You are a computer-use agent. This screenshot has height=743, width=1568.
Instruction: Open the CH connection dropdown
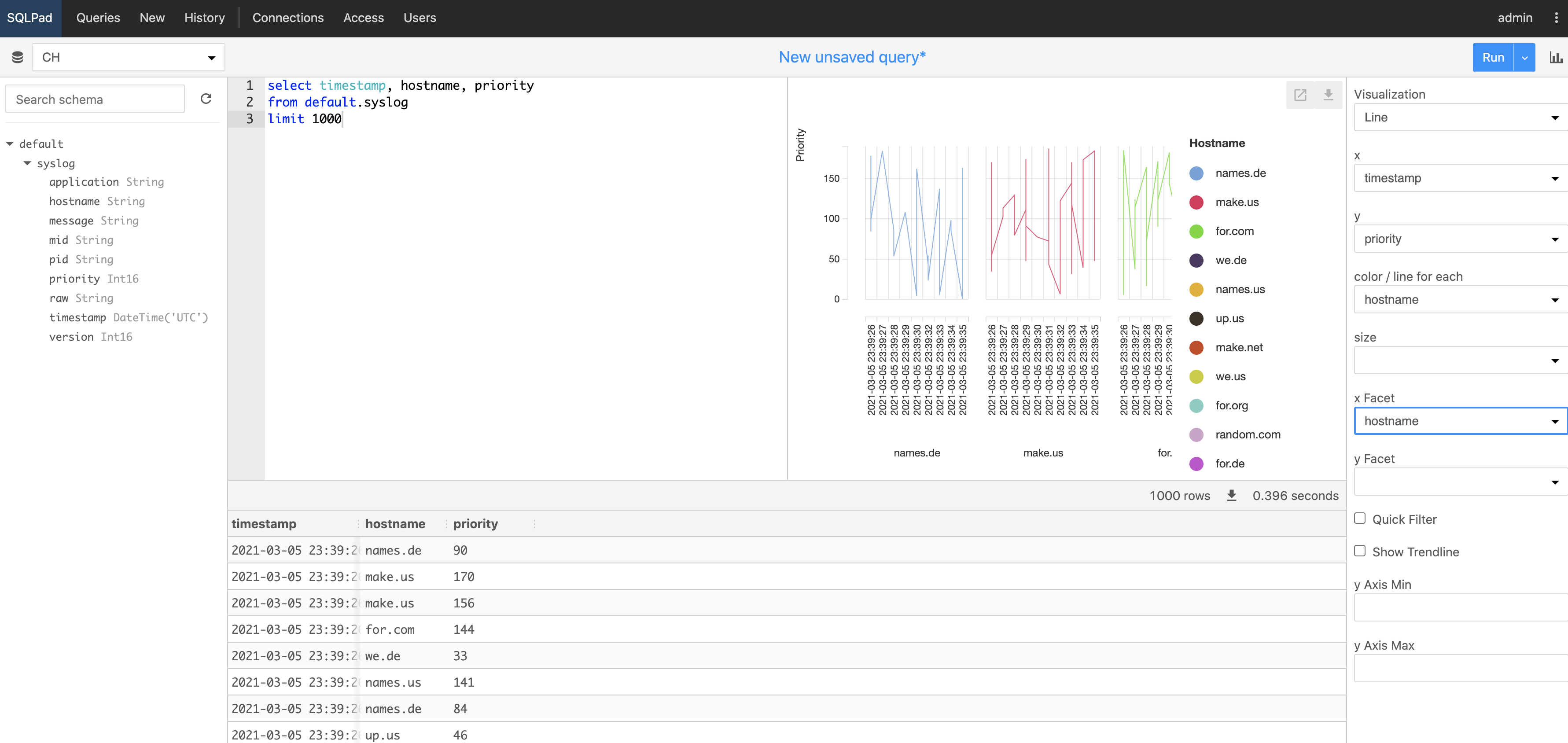[128, 57]
